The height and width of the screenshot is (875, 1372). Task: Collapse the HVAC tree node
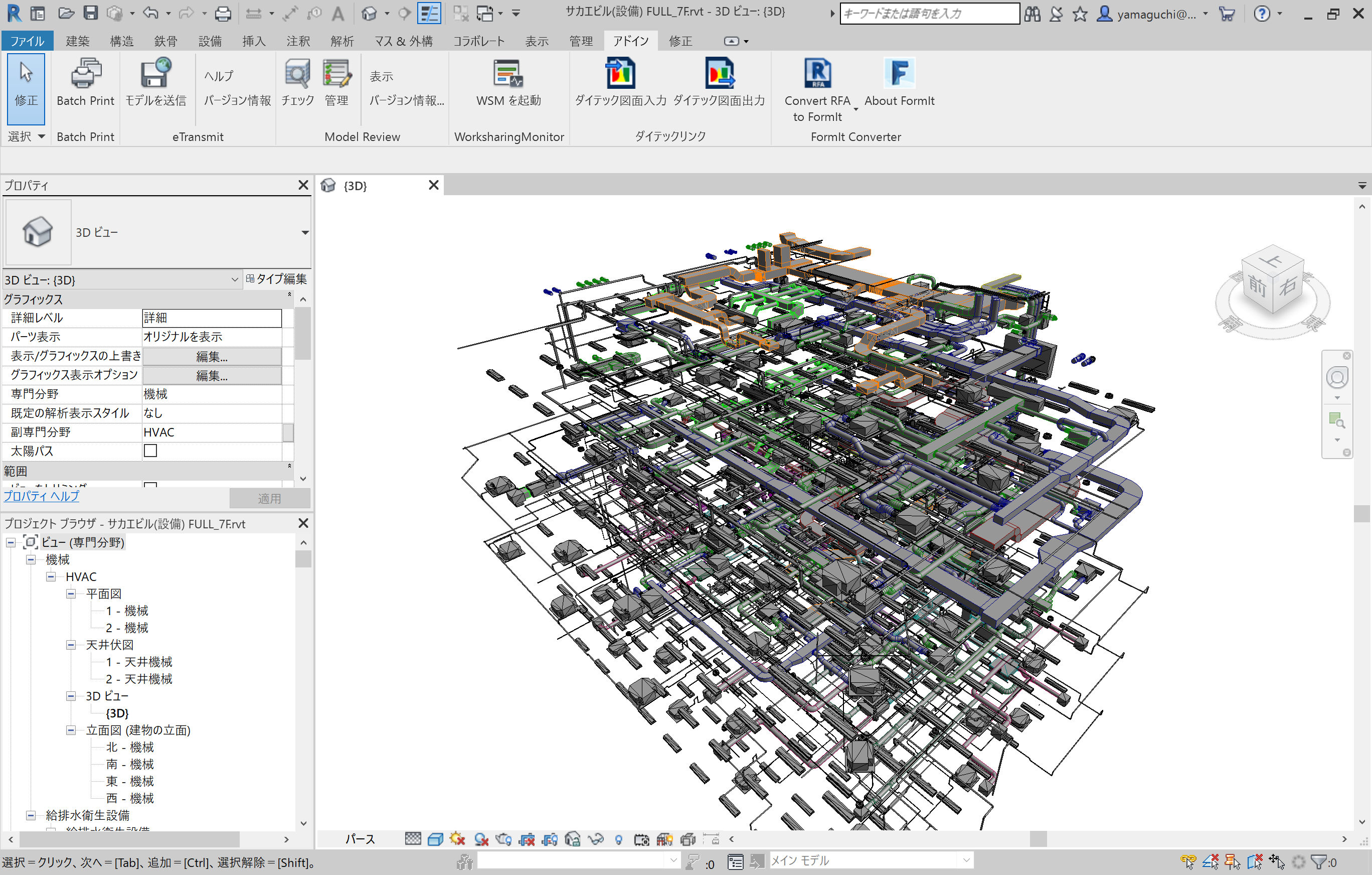pyautogui.click(x=51, y=577)
